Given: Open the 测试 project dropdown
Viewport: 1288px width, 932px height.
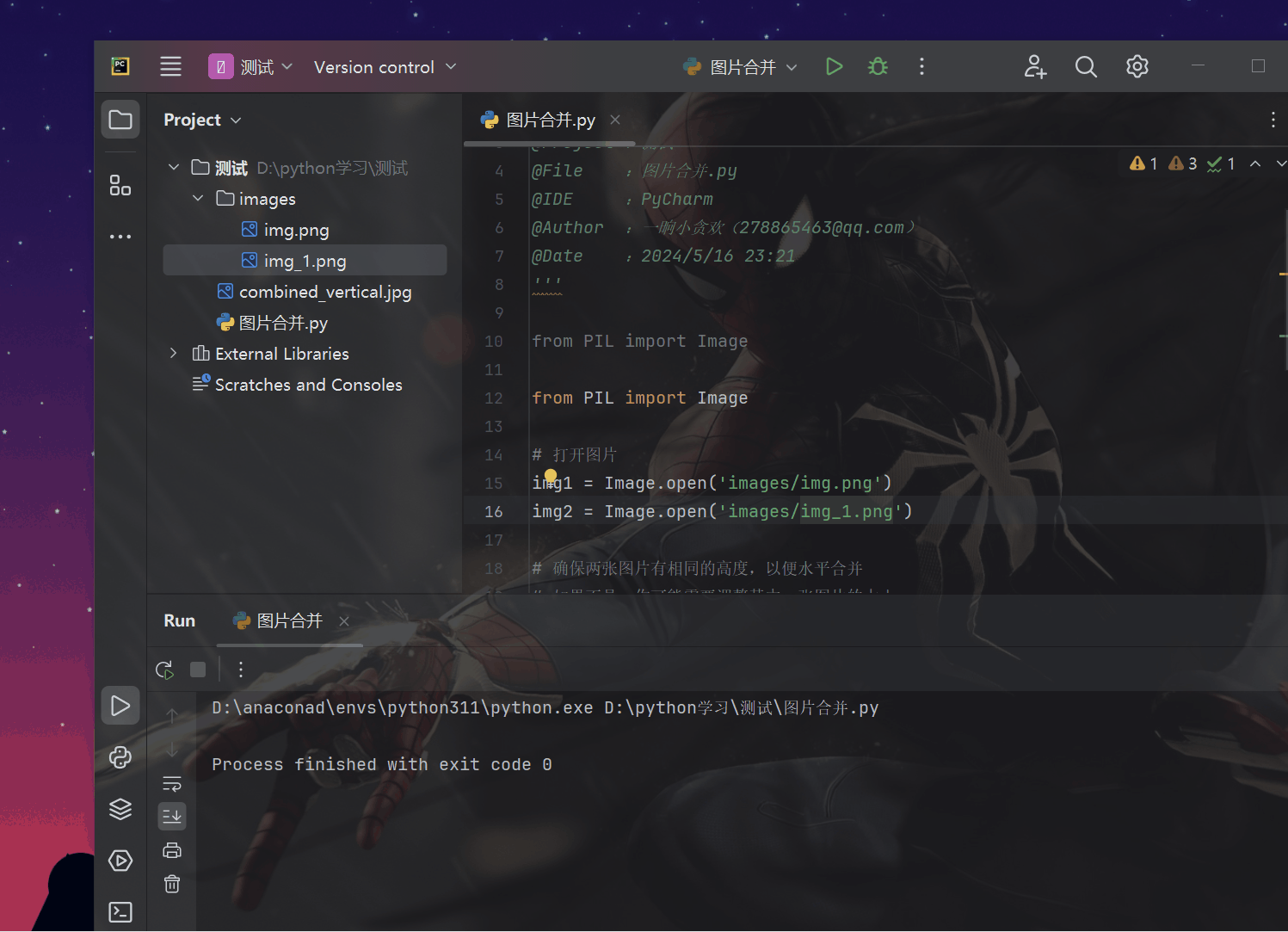Looking at the screenshot, I should (250, 66).
